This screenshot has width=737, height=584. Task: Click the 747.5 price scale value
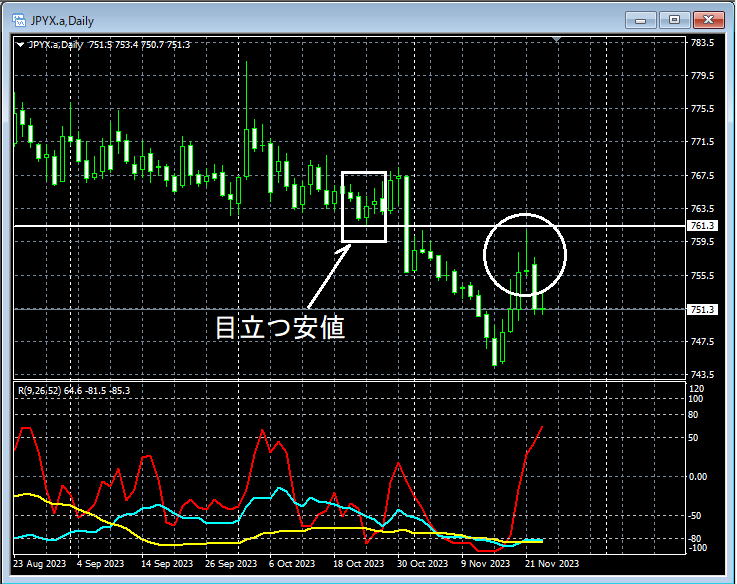702,341
